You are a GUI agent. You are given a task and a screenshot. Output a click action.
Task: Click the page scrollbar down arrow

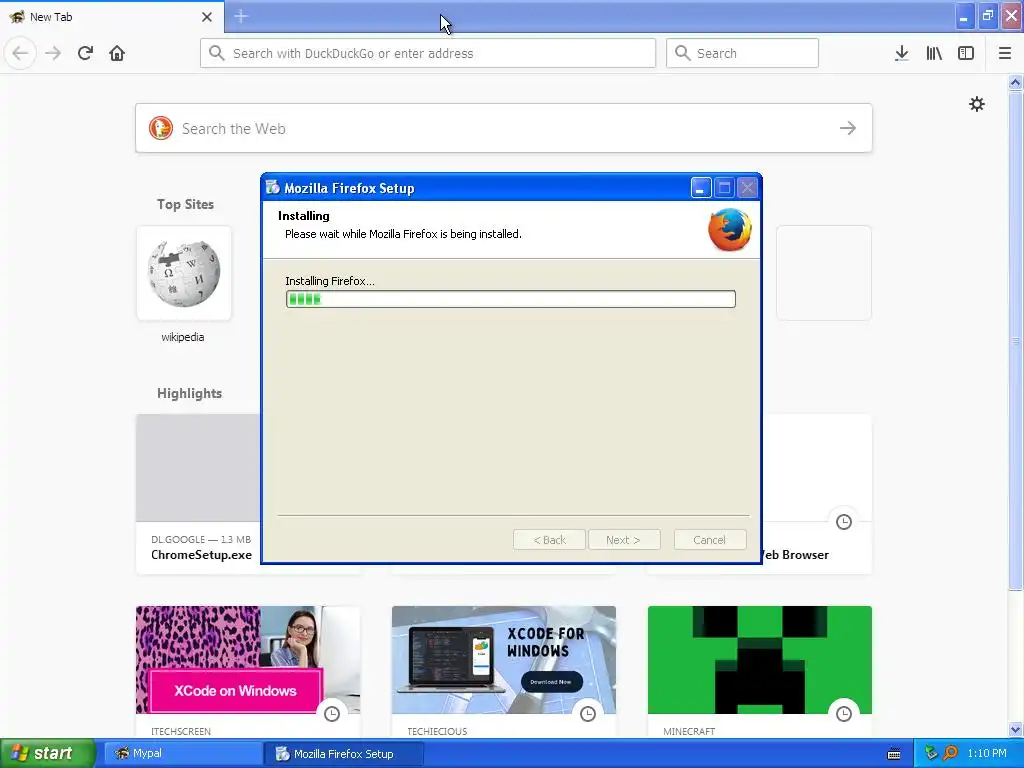click(1015, 729)
